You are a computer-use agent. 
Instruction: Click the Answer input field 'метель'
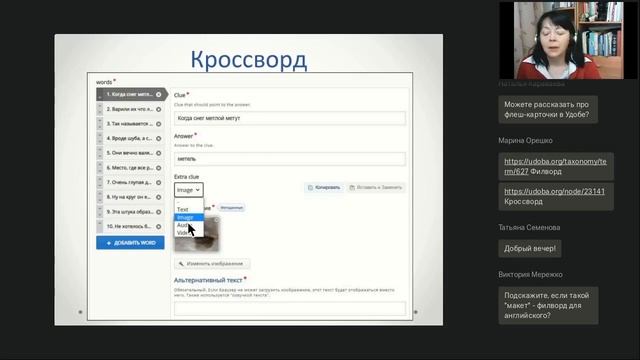click(290, 159)
